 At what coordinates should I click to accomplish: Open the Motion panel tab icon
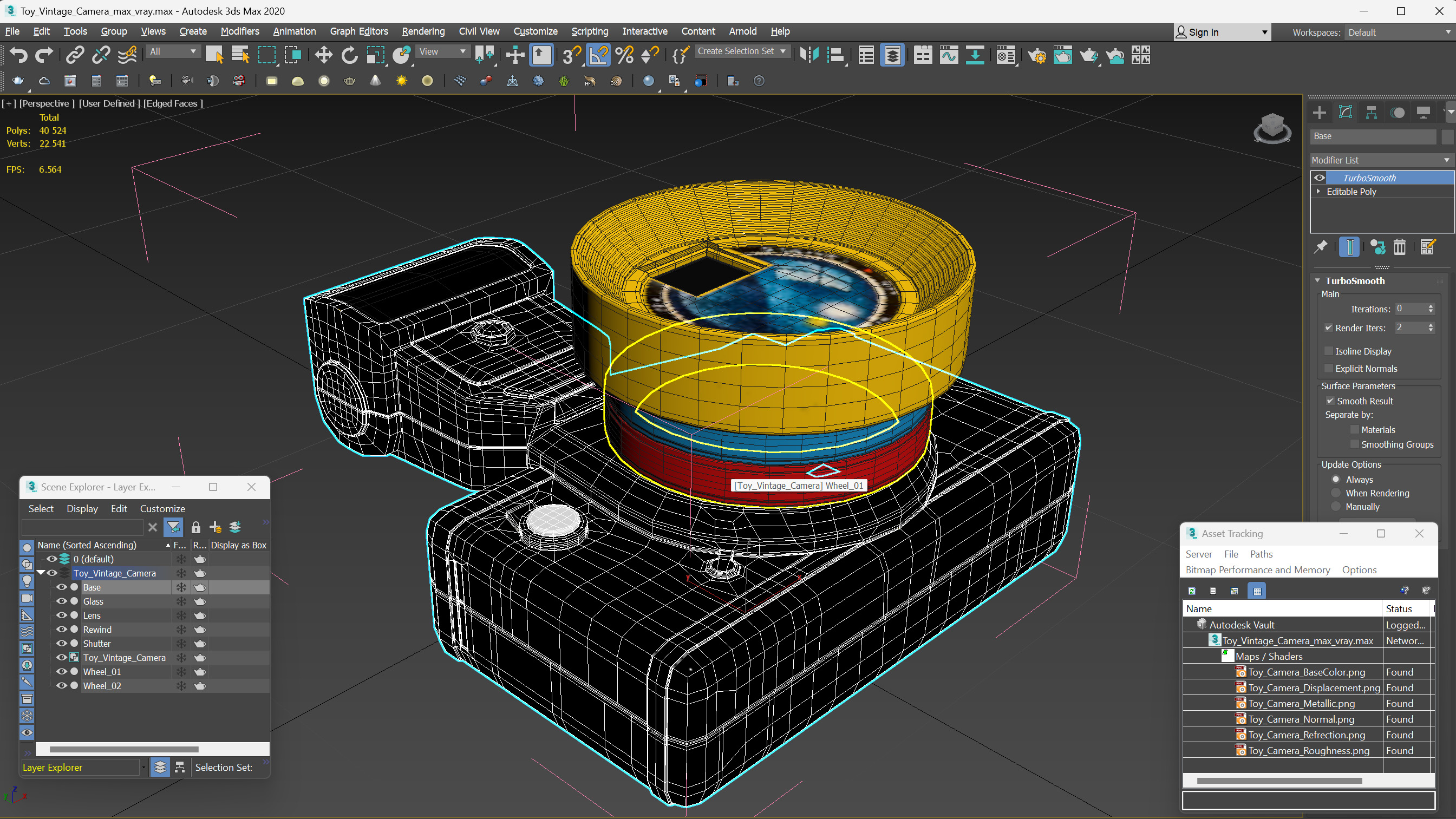point(1397,113)
